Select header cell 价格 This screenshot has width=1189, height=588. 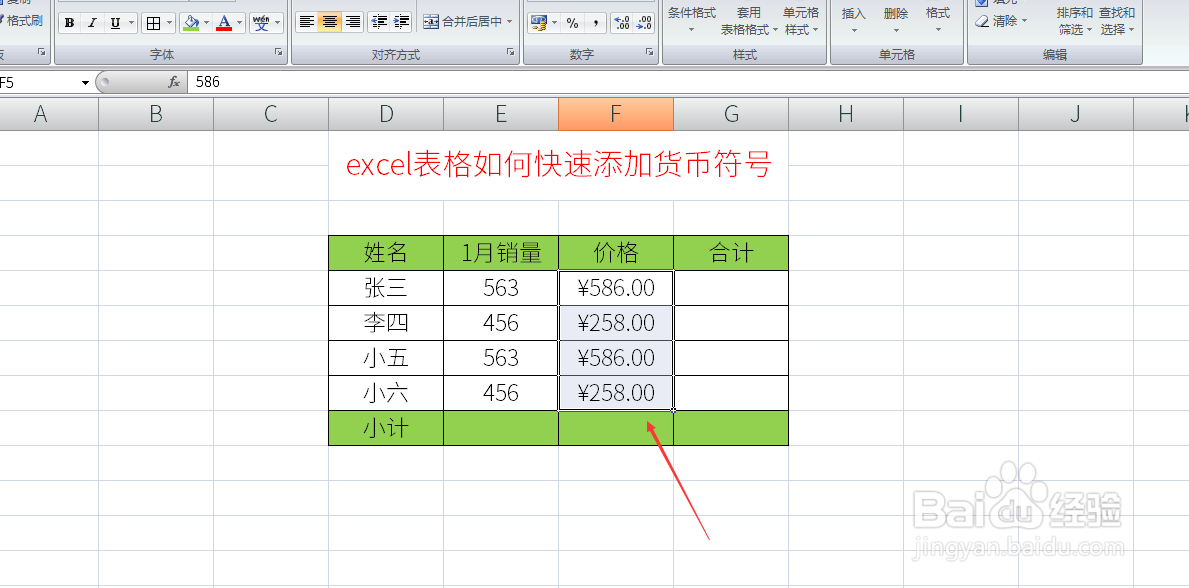pos(616,253)
